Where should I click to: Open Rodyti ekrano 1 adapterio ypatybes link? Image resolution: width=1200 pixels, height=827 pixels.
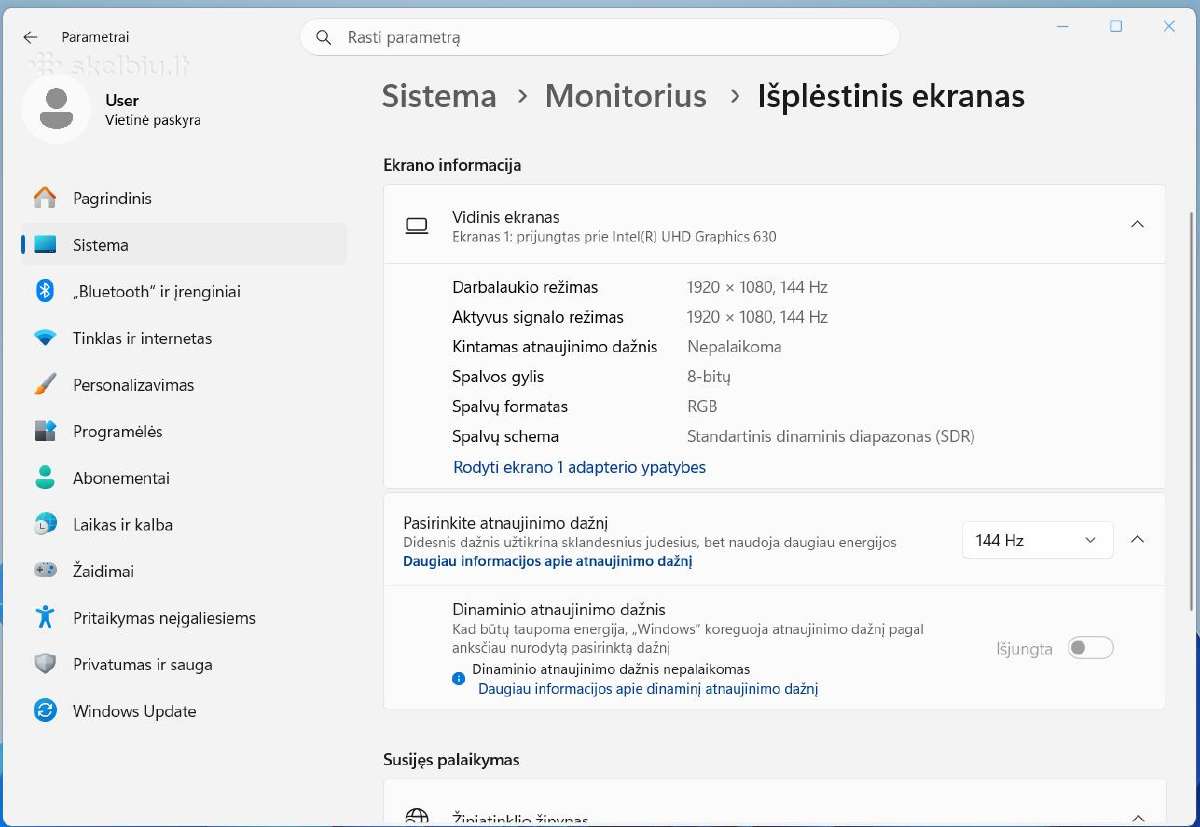pyautogui.click(x=580, y=467)
